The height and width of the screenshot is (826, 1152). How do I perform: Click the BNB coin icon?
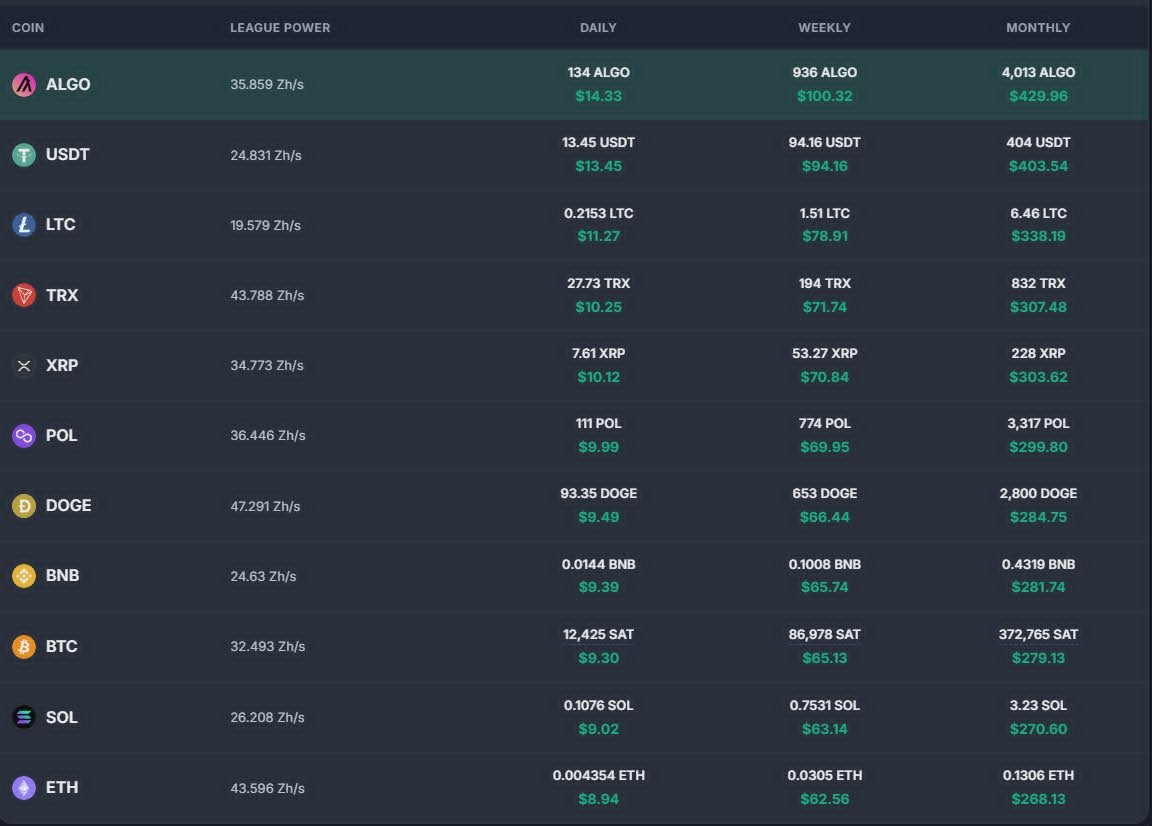point(24,575)
